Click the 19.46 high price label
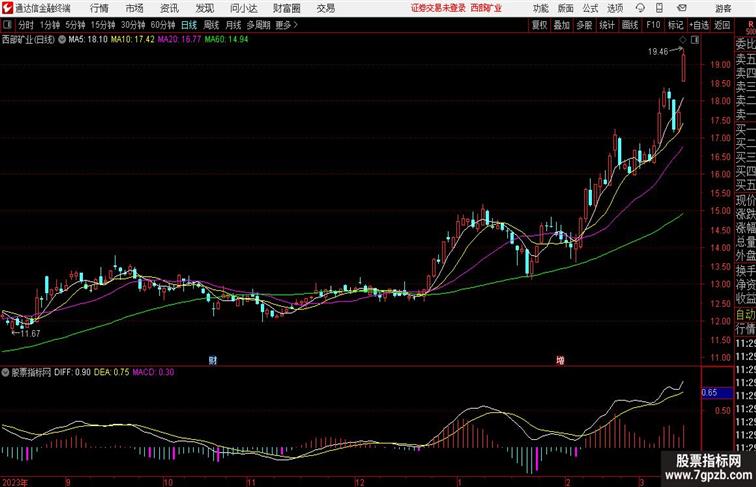Image resolution: width=756 pixels, height=487 pixels. coord(658,52)
